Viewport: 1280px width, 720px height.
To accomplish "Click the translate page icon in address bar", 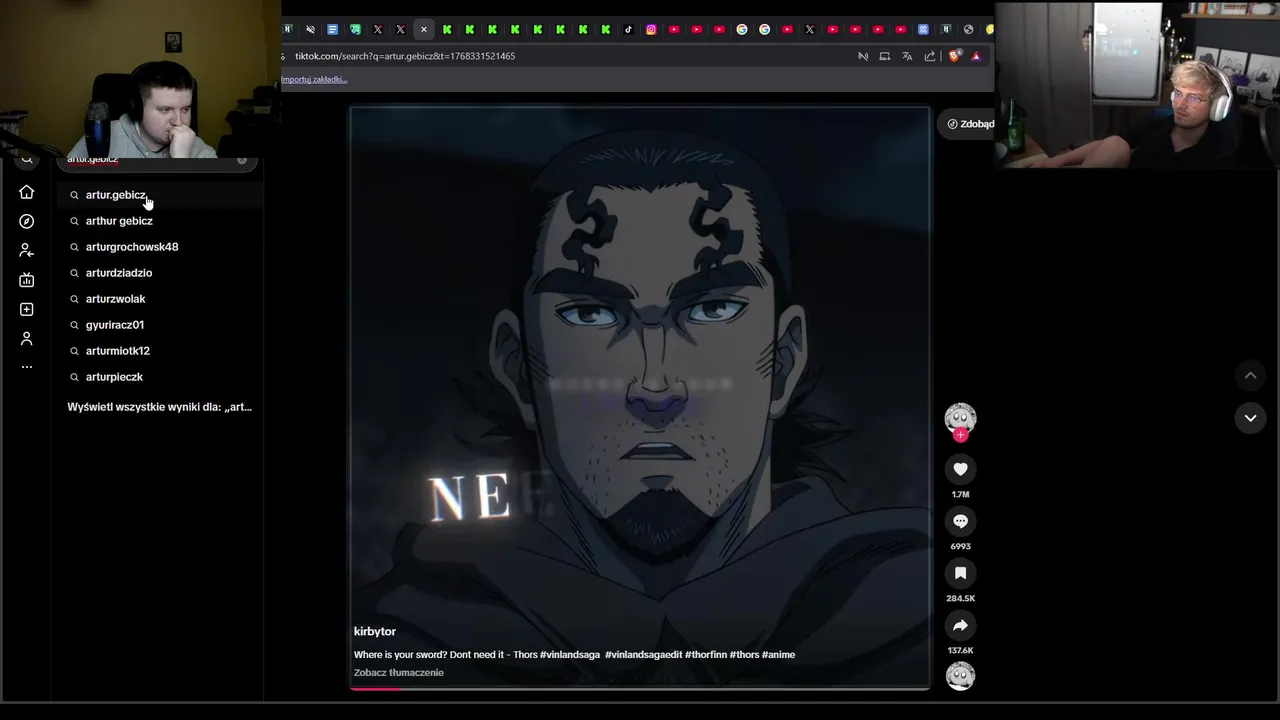I will pos(907,56).
